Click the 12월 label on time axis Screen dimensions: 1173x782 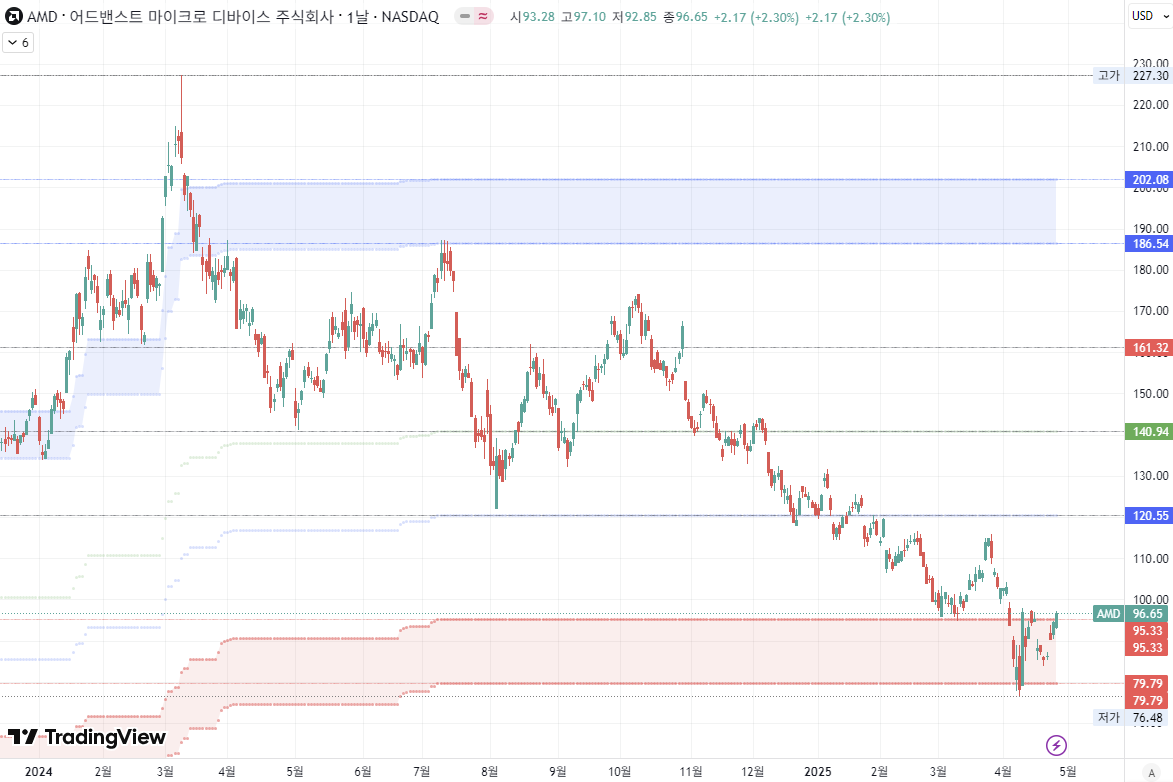tap(753, 772)
